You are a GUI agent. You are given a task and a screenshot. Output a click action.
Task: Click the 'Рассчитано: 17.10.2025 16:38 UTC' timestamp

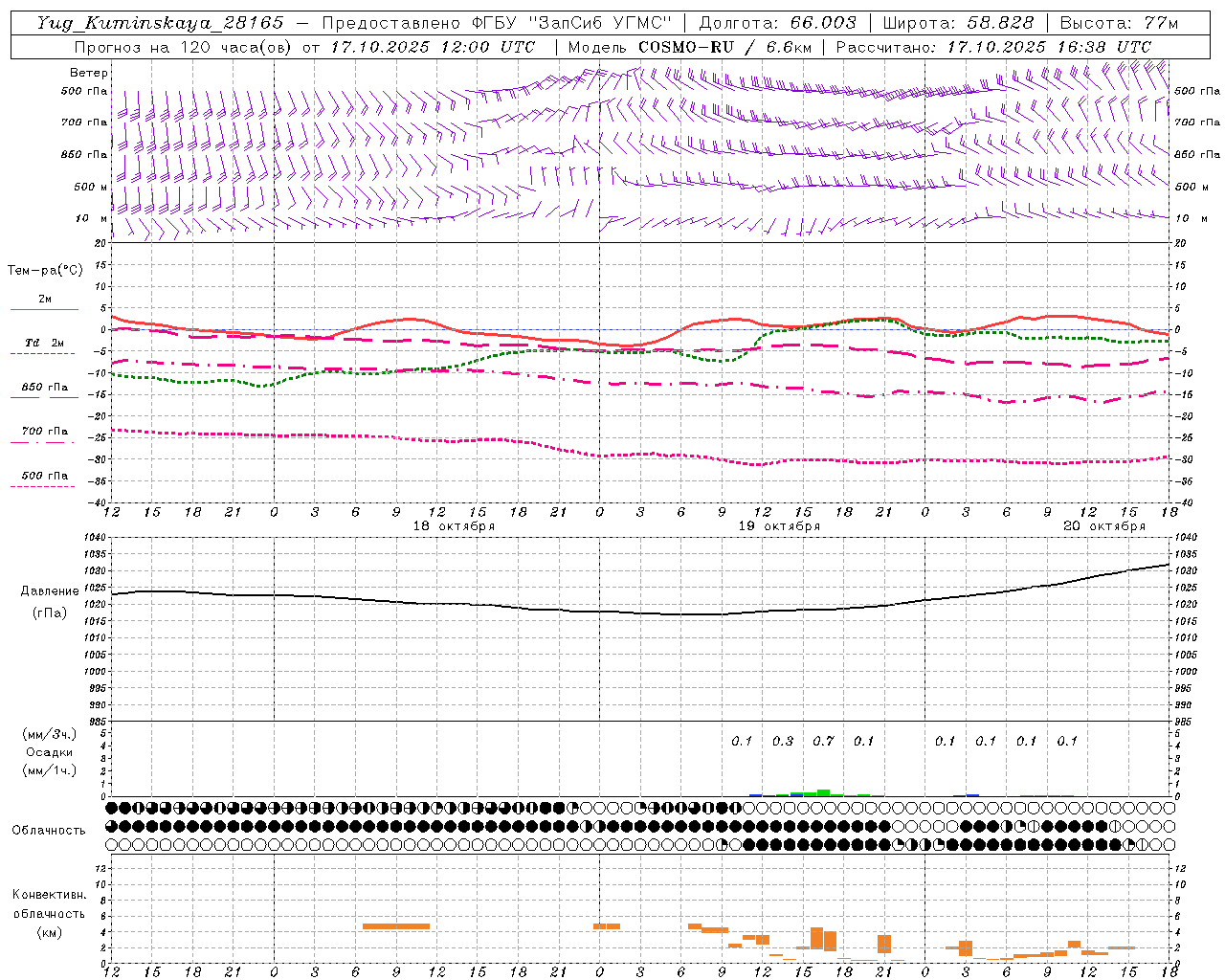993,47
